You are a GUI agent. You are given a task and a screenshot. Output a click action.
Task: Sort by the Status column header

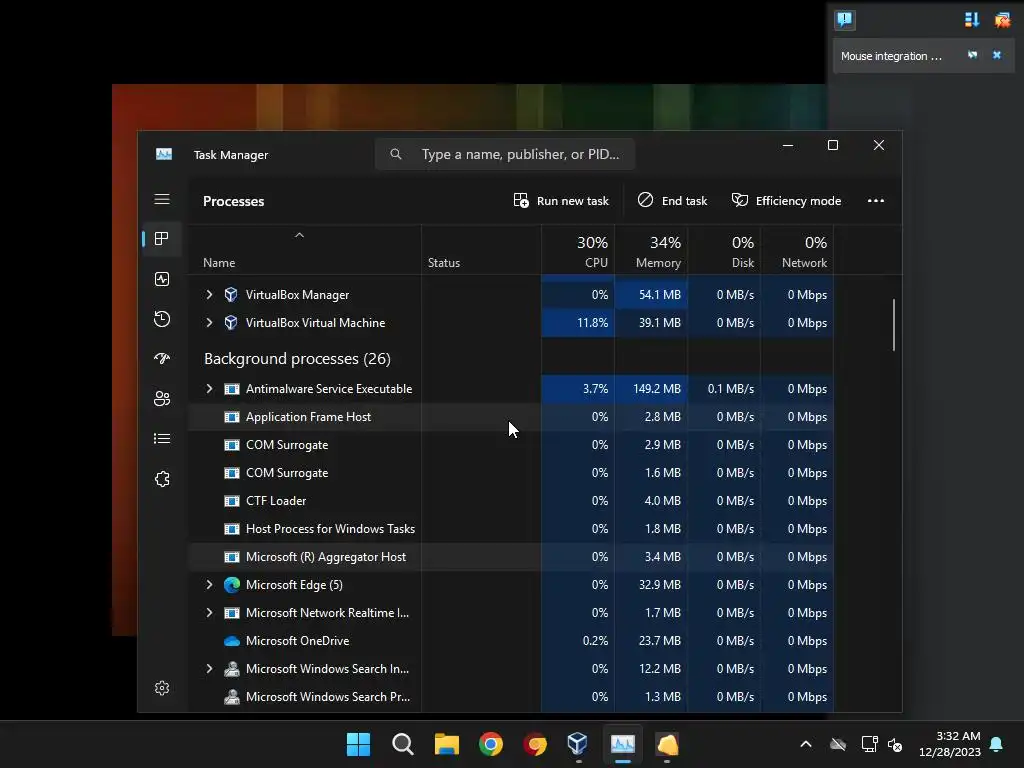(481, 251)
